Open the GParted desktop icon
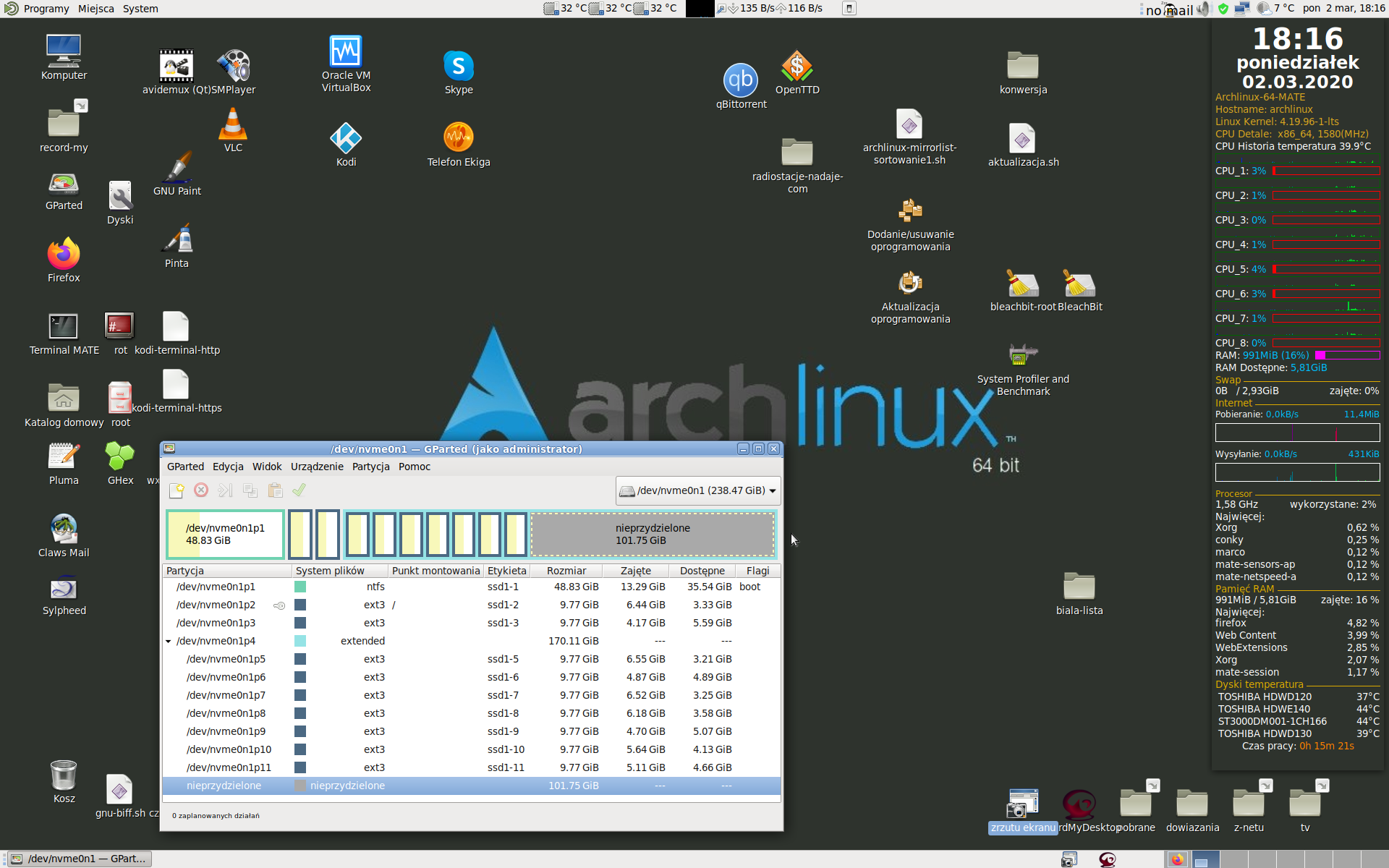 click(x=64, y=185)
